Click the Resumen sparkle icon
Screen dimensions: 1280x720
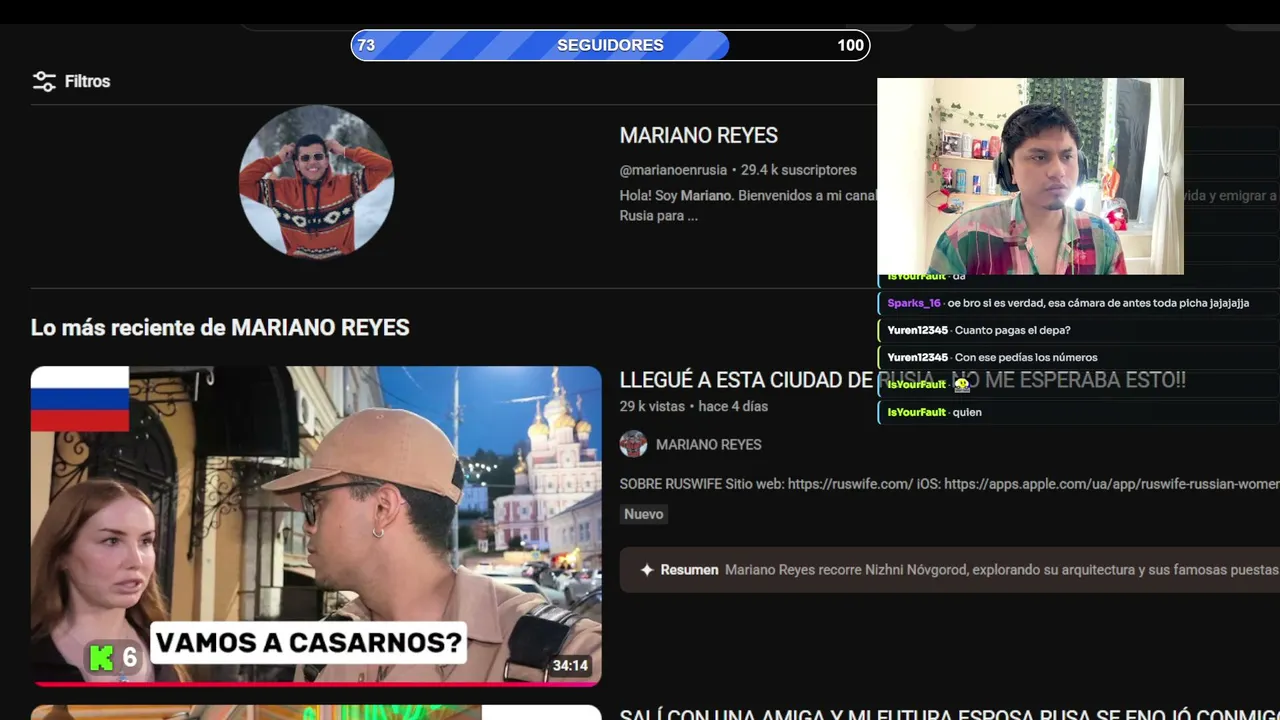tap(647, 570)
